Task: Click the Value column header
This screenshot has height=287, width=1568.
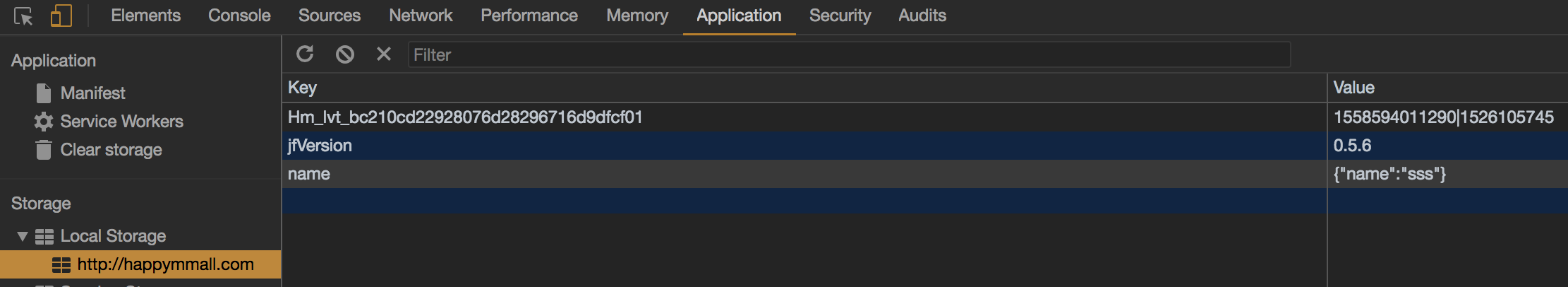Action: (x=1353, y=88)
